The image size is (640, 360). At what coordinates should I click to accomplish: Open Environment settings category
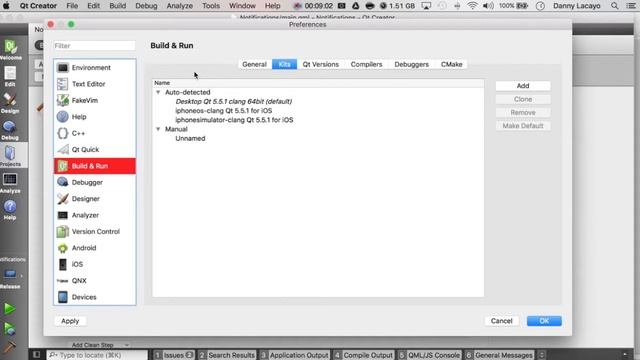point(94,68)
